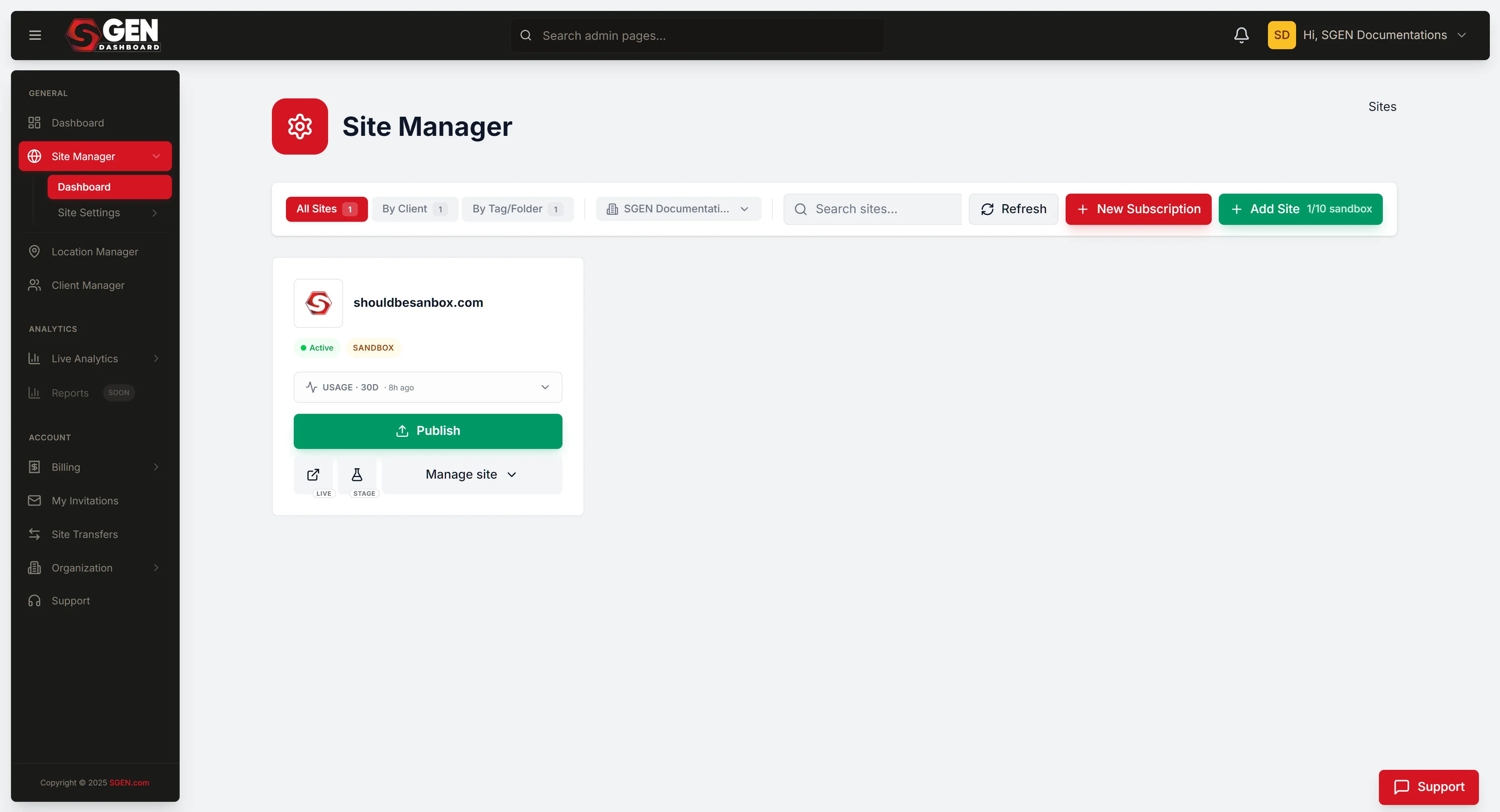
Task: Click the Reports chart icon
Action: [x=34, y=392]
